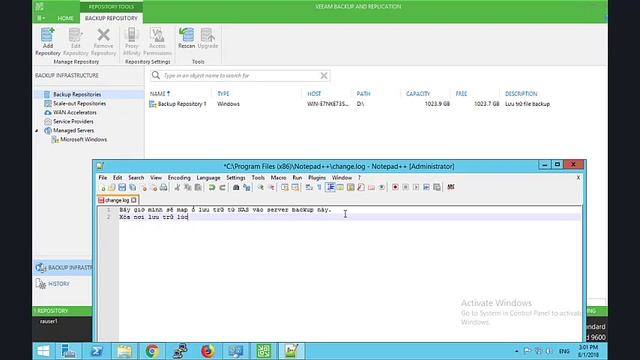This screenshot has width=640, height=360.
Task: Open the Search menu in Notepad++
Action: 136,178
